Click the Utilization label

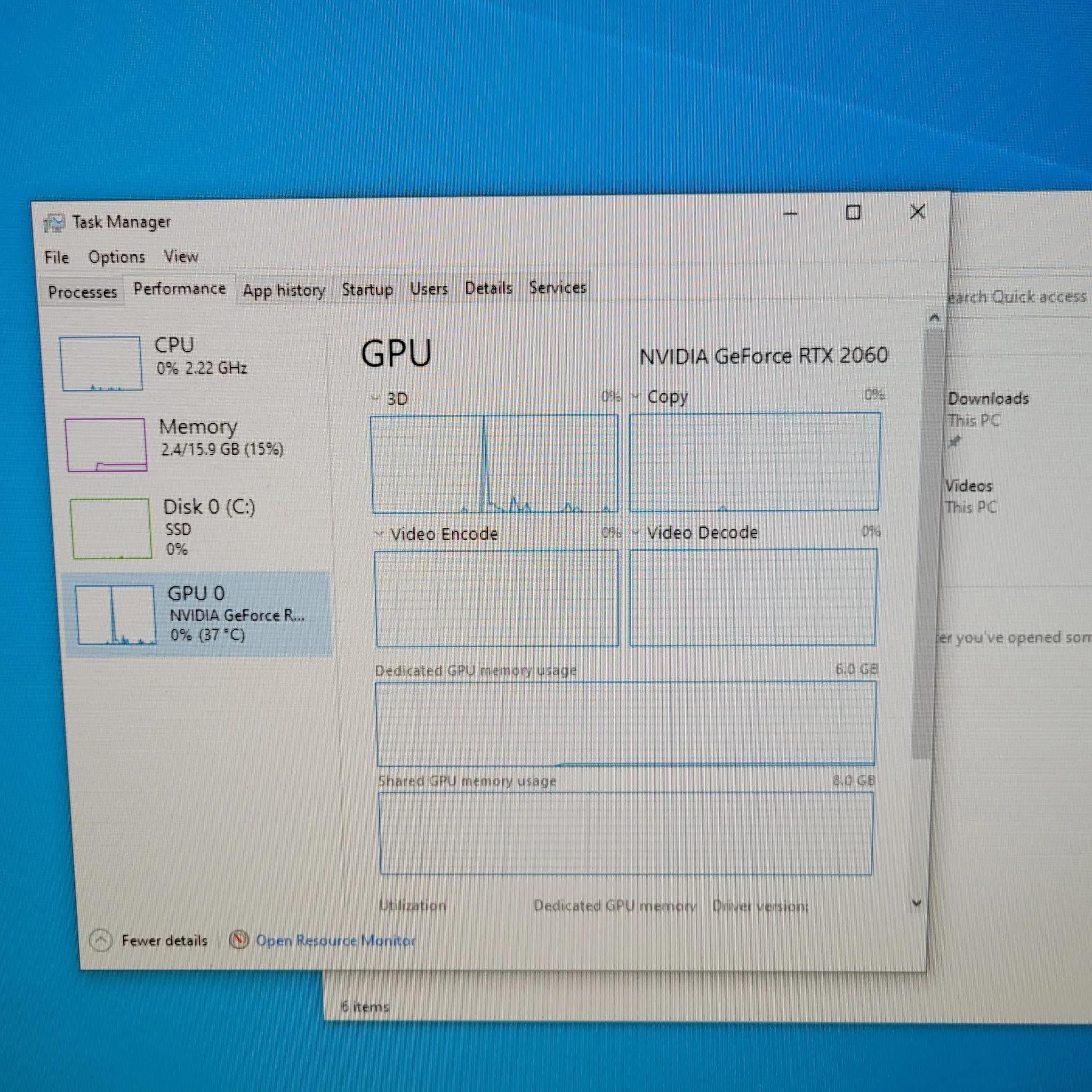(413, 905)
